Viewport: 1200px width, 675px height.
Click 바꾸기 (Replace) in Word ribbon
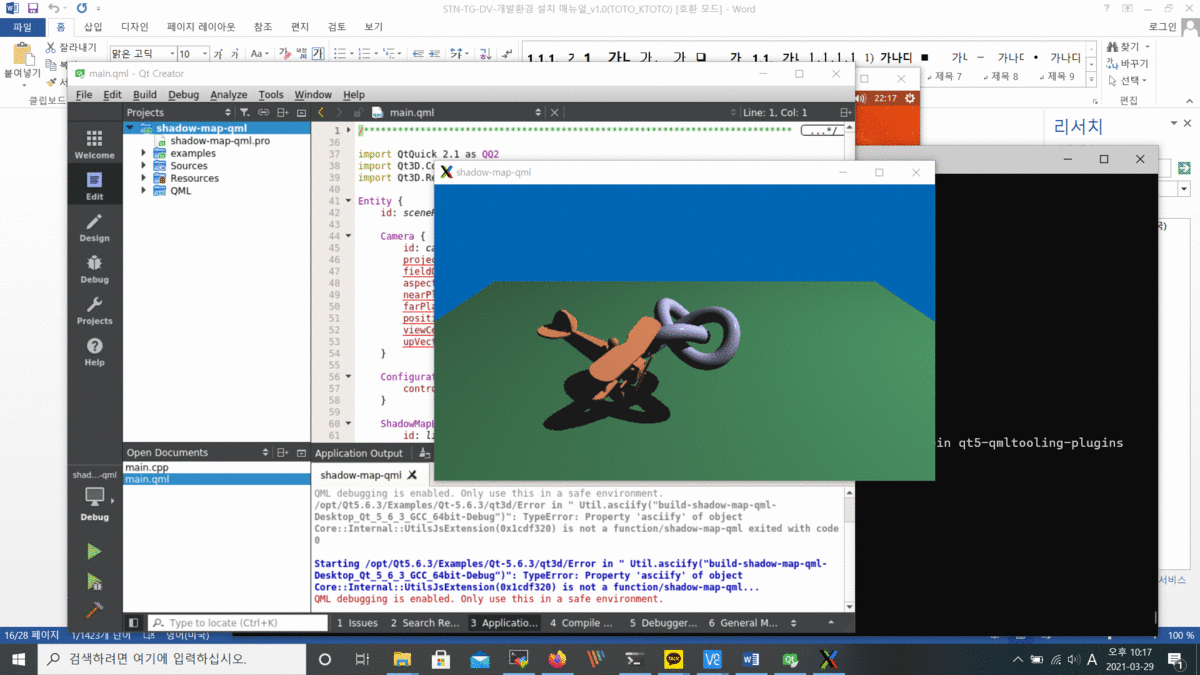pos(1127,64)
